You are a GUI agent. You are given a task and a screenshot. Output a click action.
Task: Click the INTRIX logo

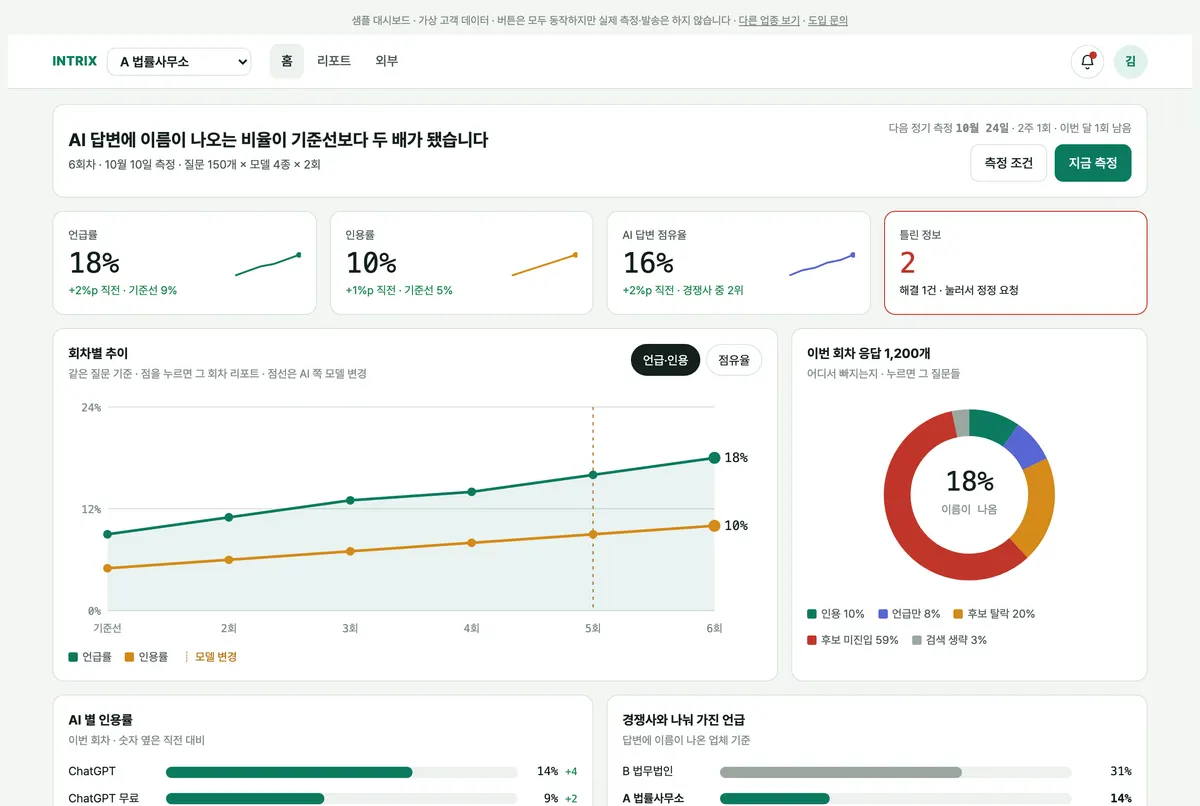[x=75, y=61]
